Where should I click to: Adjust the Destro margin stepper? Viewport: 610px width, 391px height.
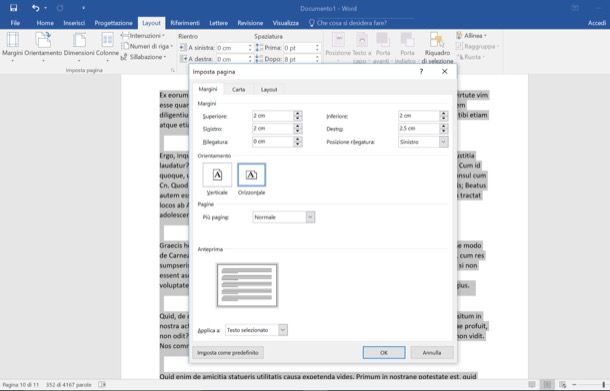(444, 128)
